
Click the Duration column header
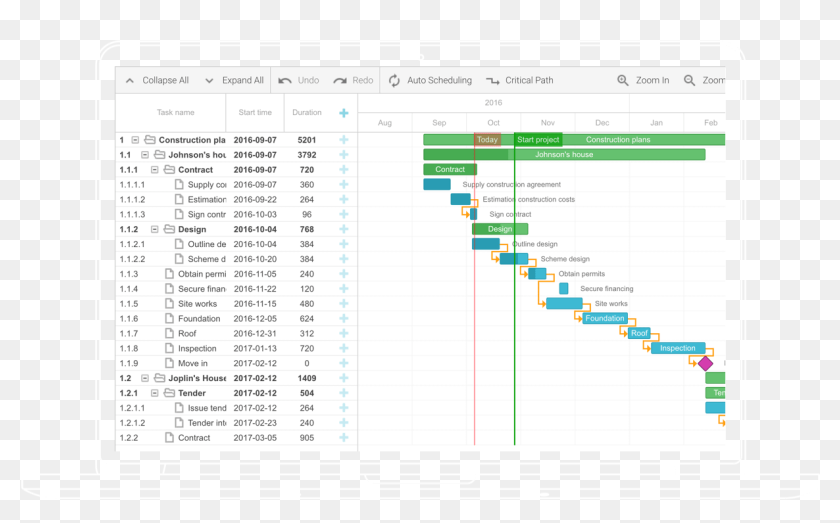[307, 113]
